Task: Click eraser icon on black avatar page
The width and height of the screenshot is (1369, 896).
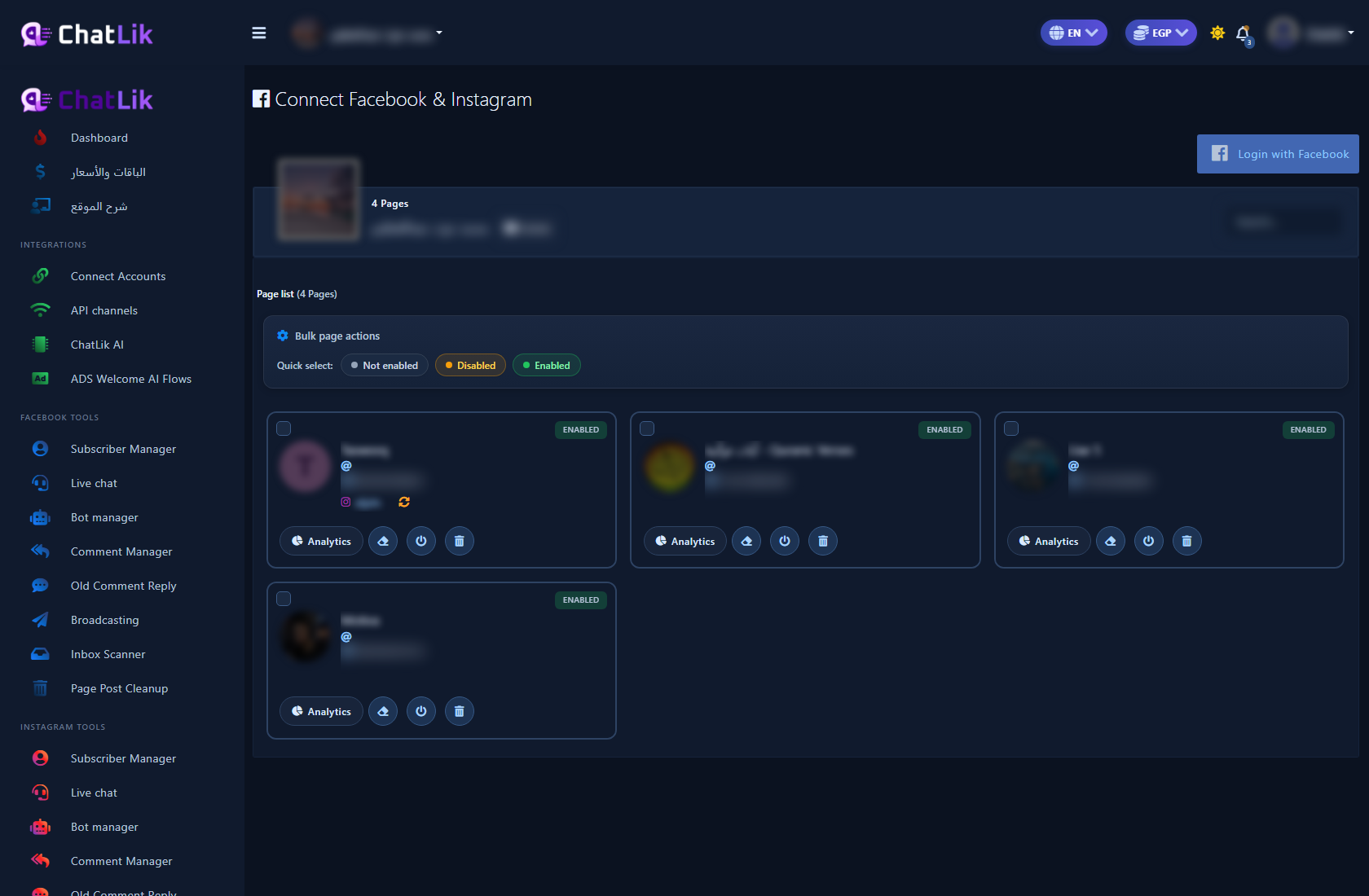Action: [x=383, y=711]
